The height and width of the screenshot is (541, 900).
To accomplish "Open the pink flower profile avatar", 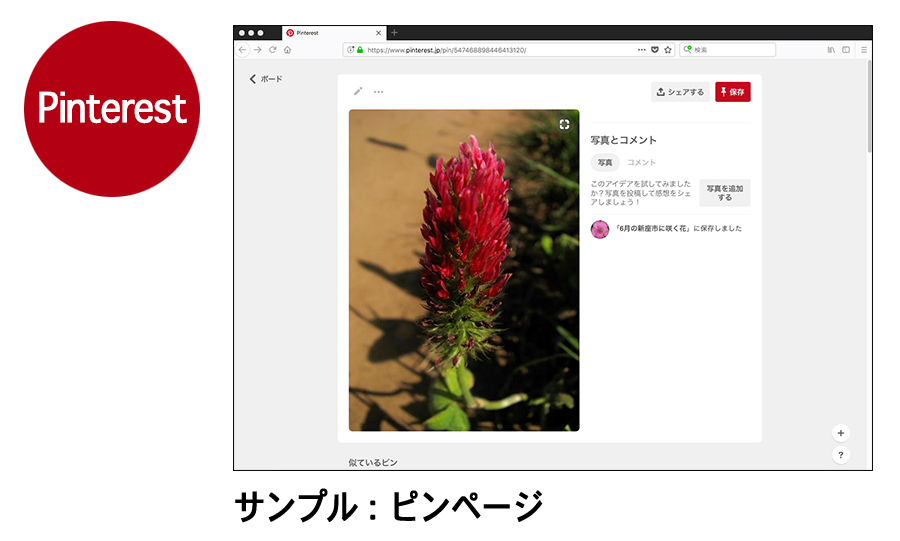I will click(600, 229).
